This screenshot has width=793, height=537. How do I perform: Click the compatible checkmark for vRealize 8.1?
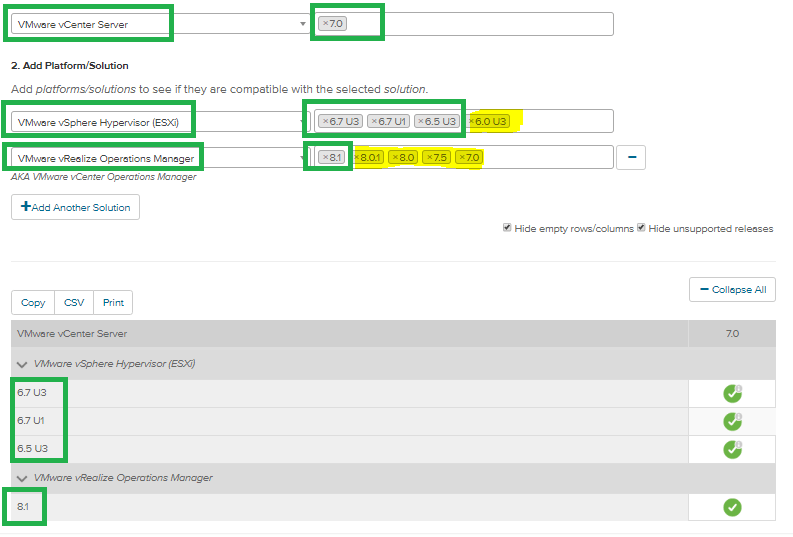pyautogui.click(x=732, y=507)
